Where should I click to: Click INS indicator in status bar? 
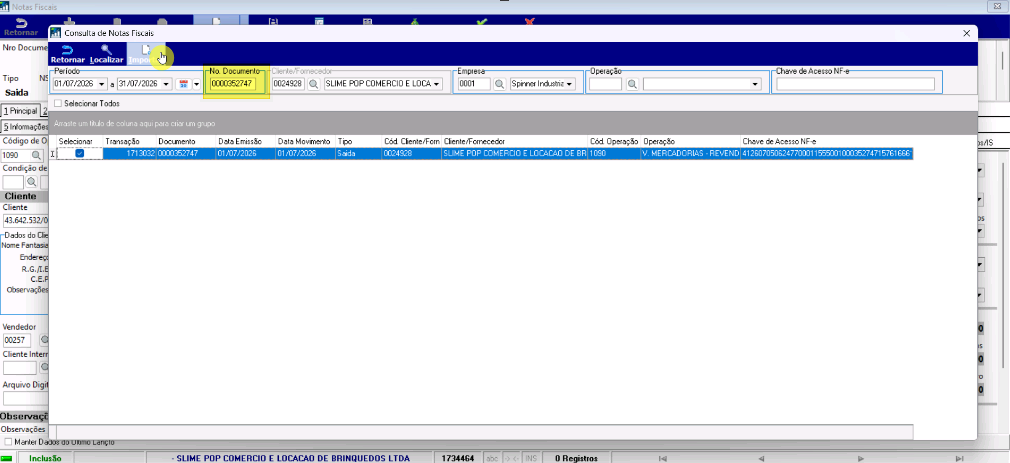coord(531,458)
